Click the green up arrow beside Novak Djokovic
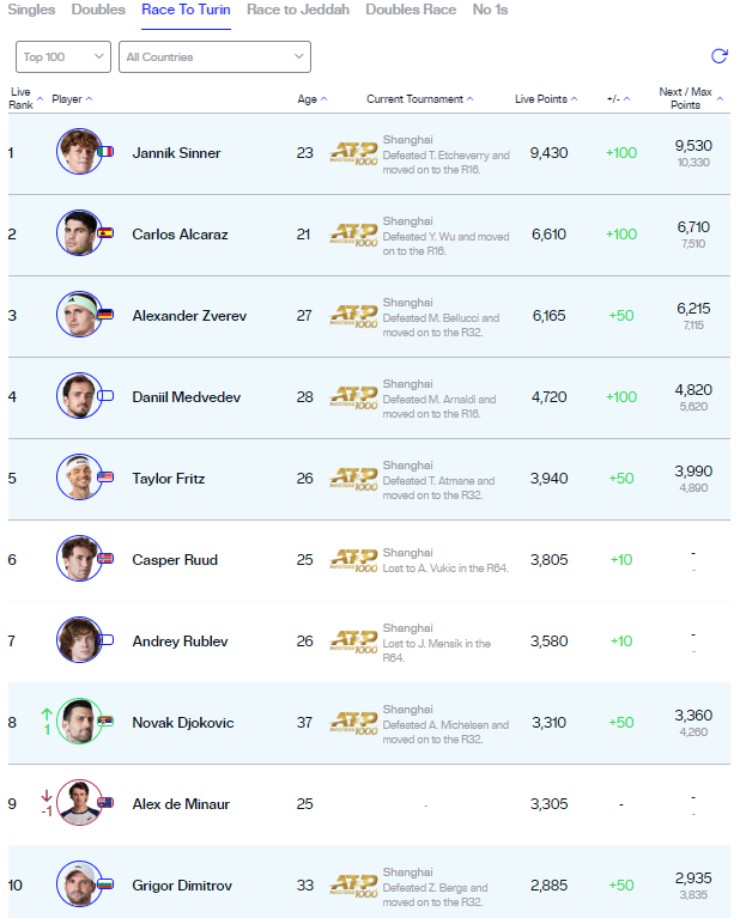740x918 pixels. (46, 714)
